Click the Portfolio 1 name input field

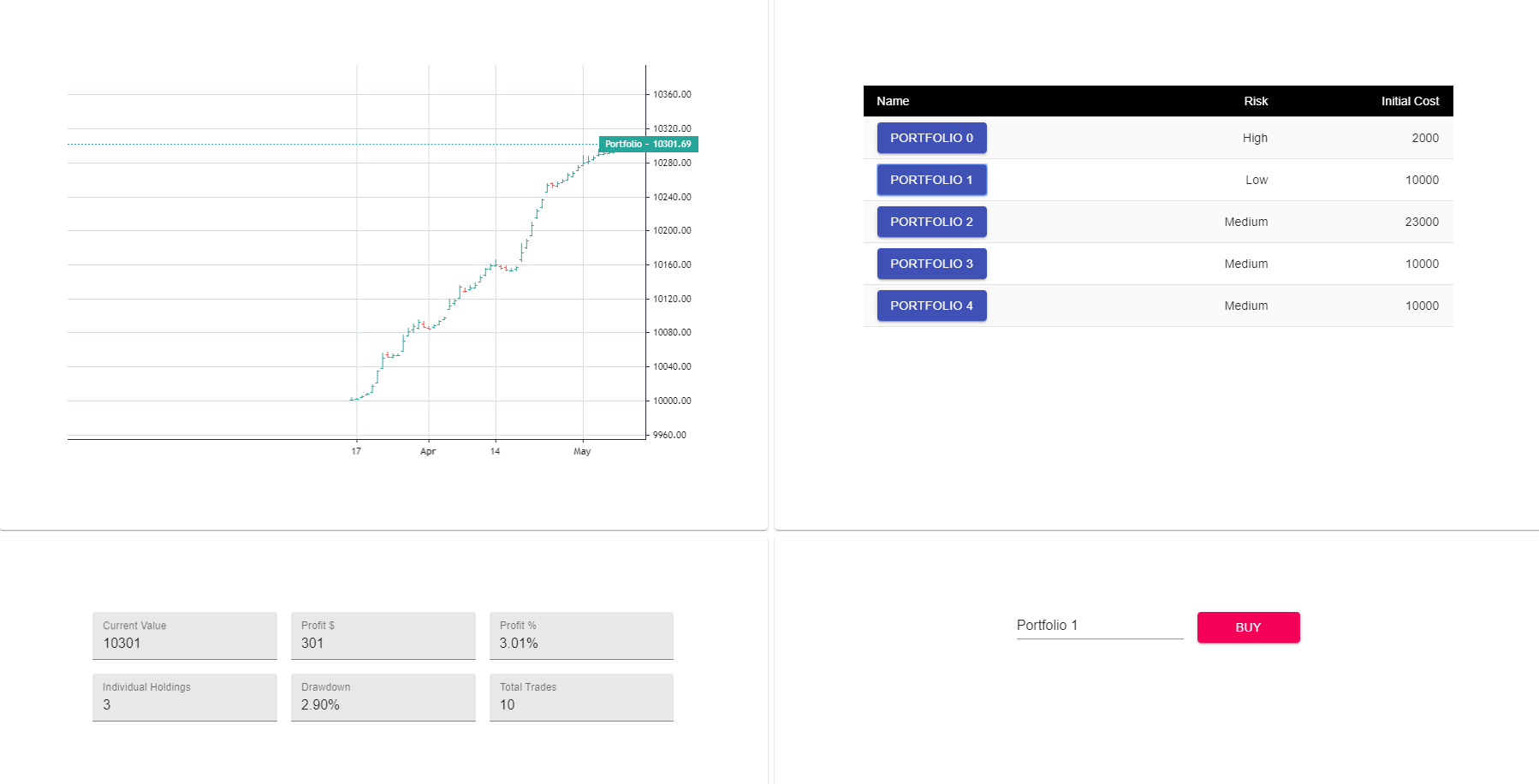pos(1099,626)
